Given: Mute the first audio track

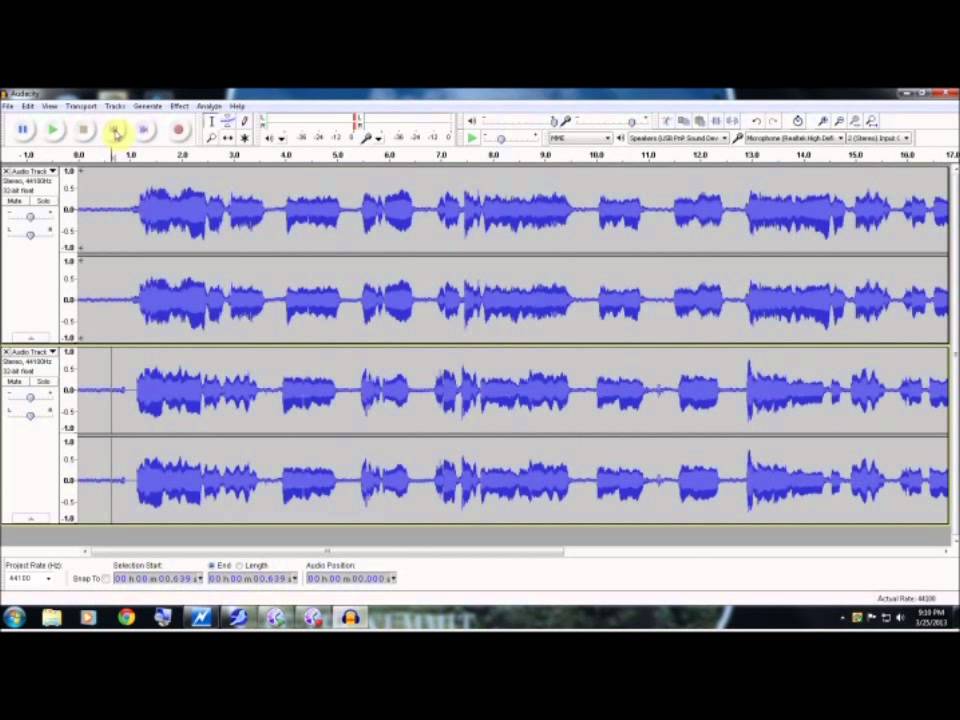Looking at the screenshot, I should point(15,201).
